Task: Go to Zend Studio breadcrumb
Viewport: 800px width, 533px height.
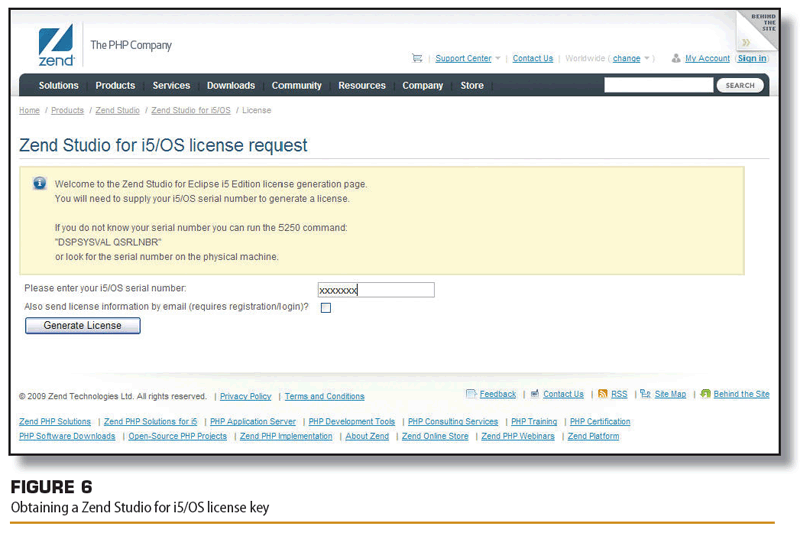Action: point(117,110)
